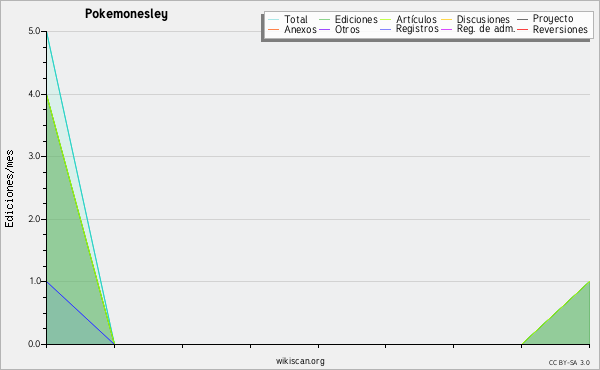Click the blue Registros line in chart
This screenshot has height=370, width=600.
[80, 313]
